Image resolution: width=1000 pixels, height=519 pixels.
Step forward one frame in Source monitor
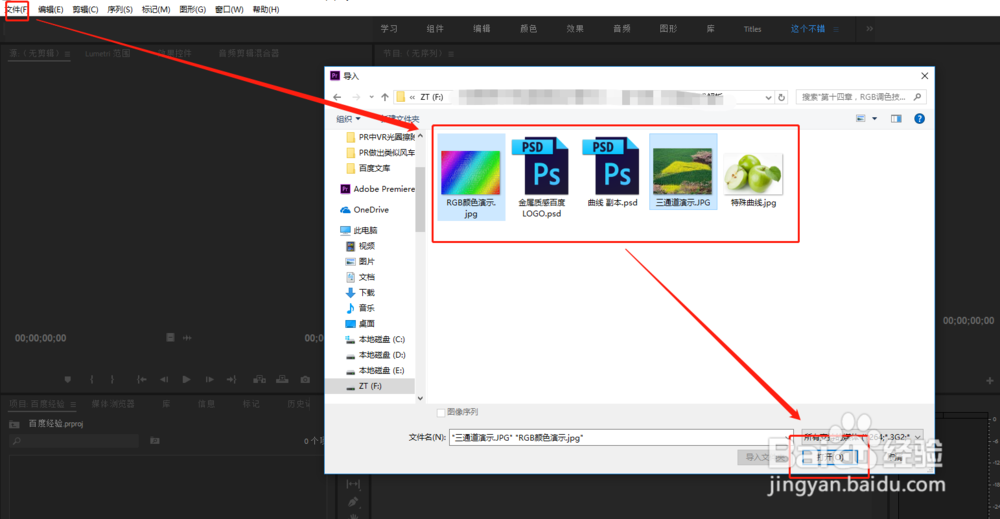coord(209,379)
